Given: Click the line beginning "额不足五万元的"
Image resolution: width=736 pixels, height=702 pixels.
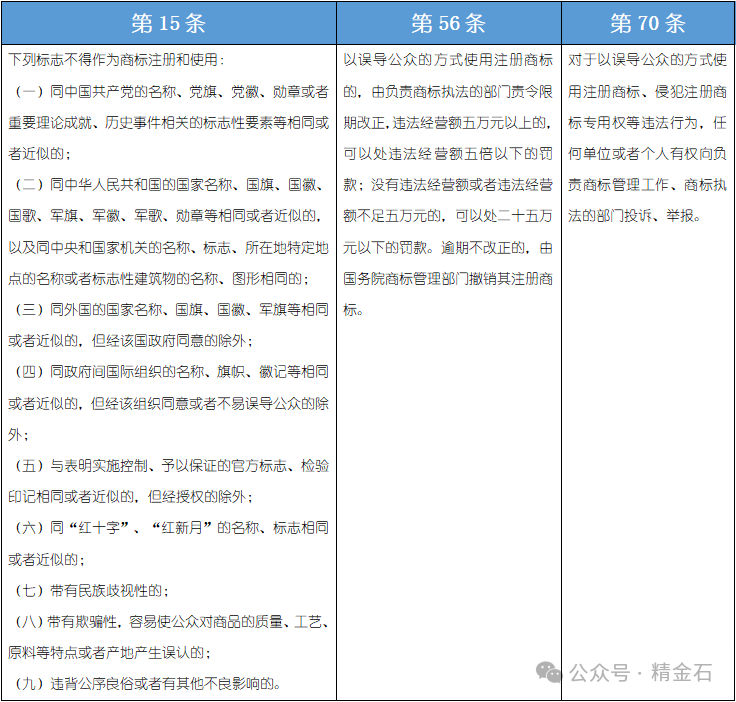Looking at the screenshot, I should [x=448, y=216].
